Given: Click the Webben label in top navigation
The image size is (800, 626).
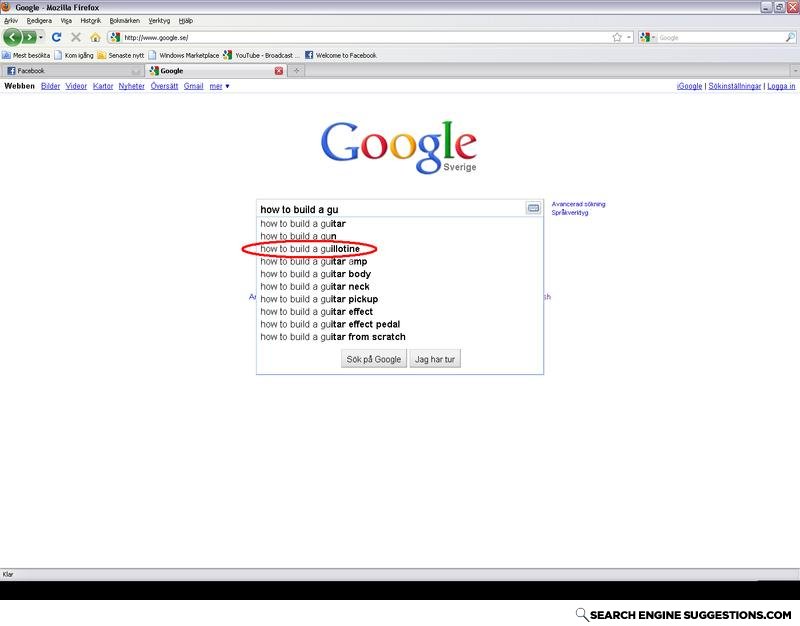Looking at the screenshot, I should [19, 86].
